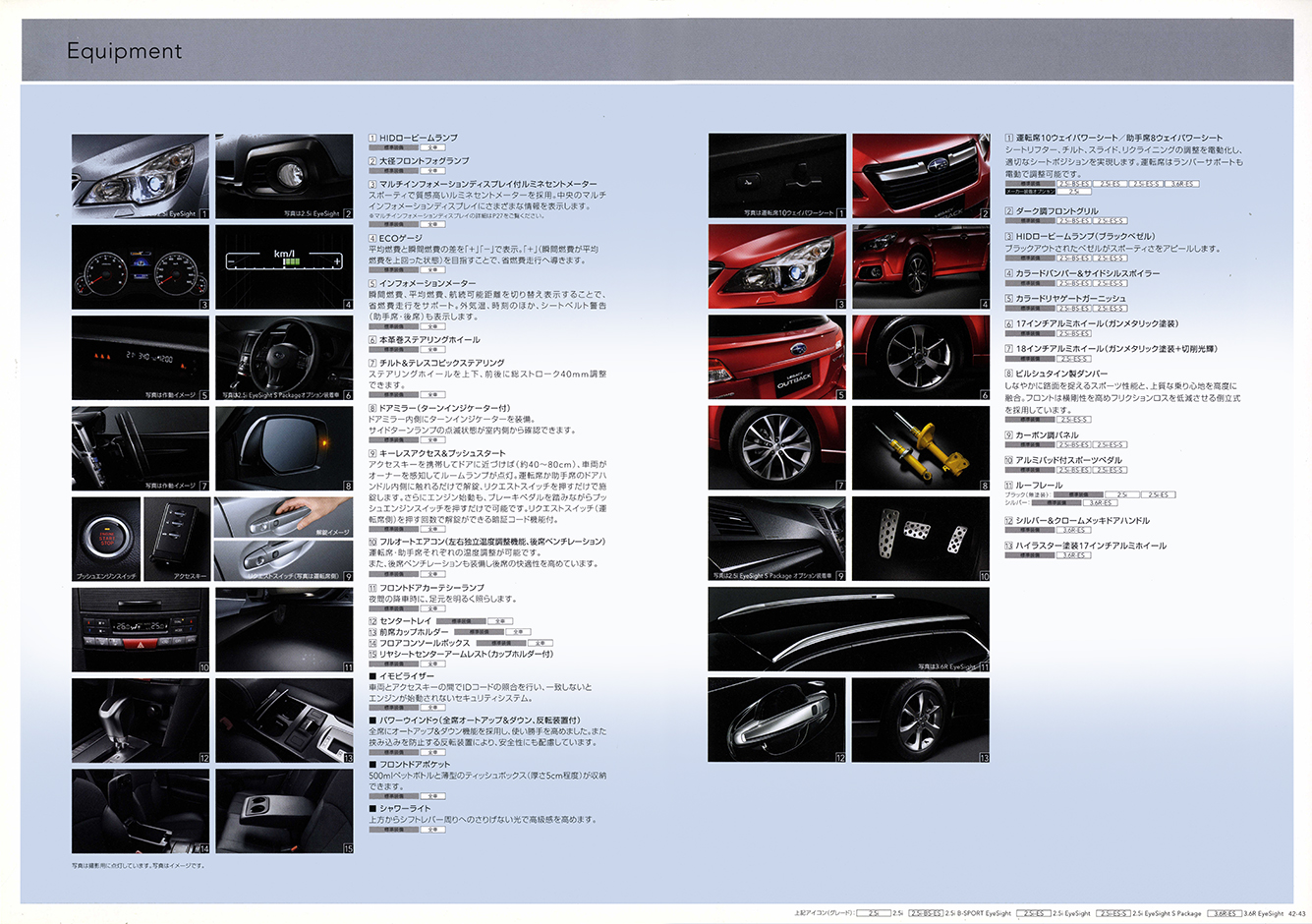Open the information meter display photo

[x=141, y=358]
